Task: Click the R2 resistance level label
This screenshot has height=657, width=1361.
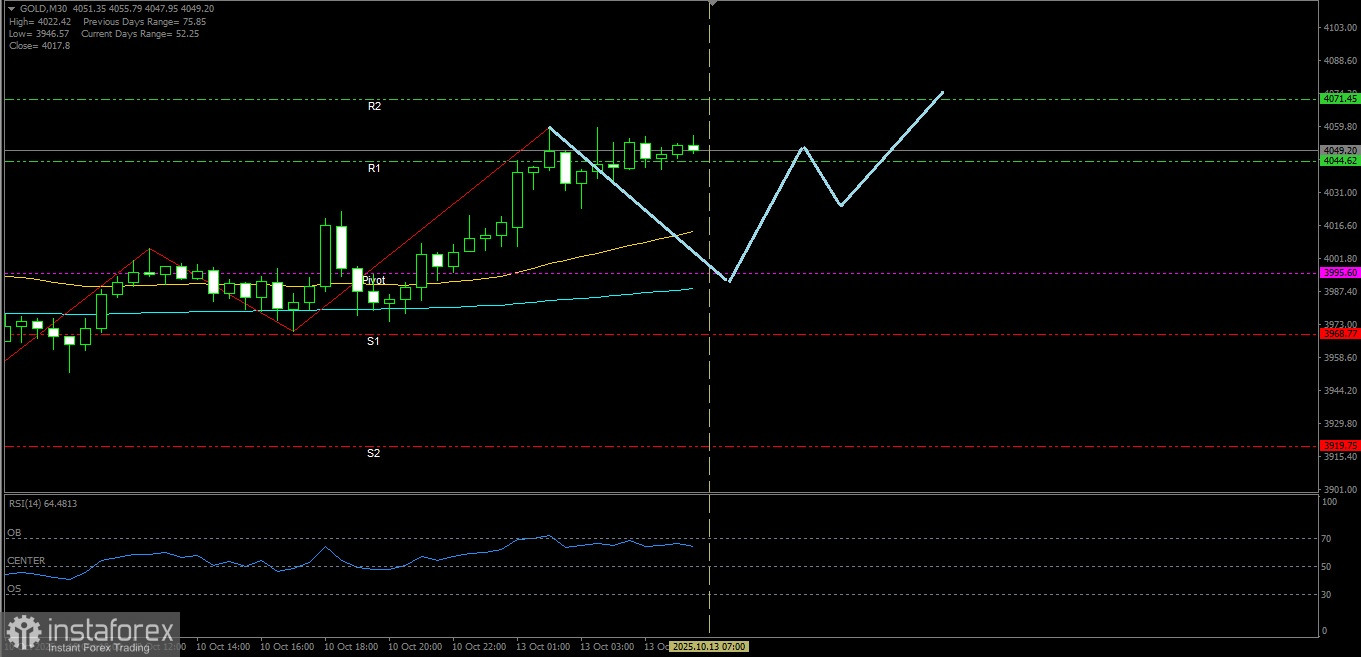Action: (x=374, y=105)
